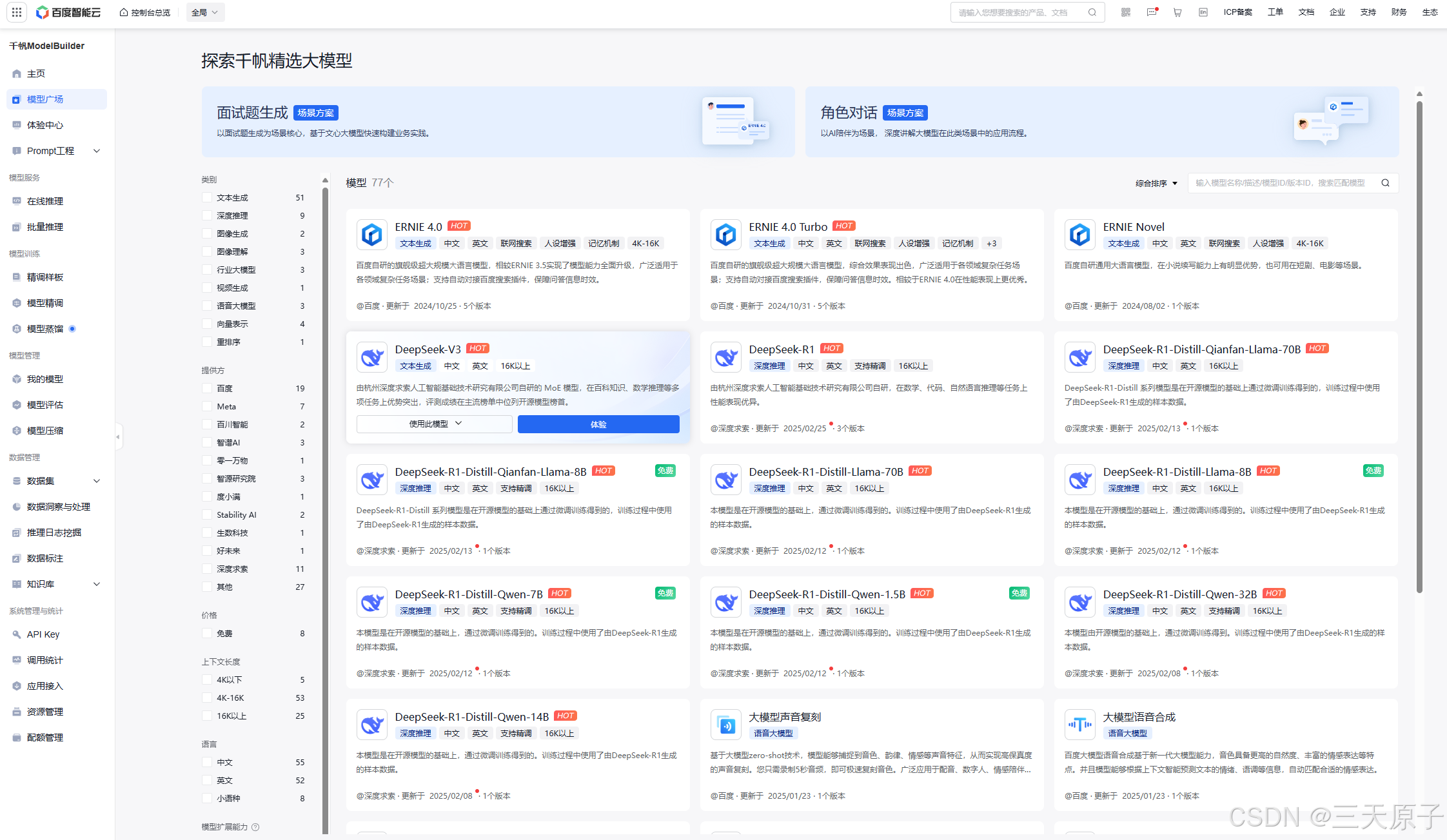1447x840 pixels.
Task: Check the Meta provider filter
Action: 207,407
